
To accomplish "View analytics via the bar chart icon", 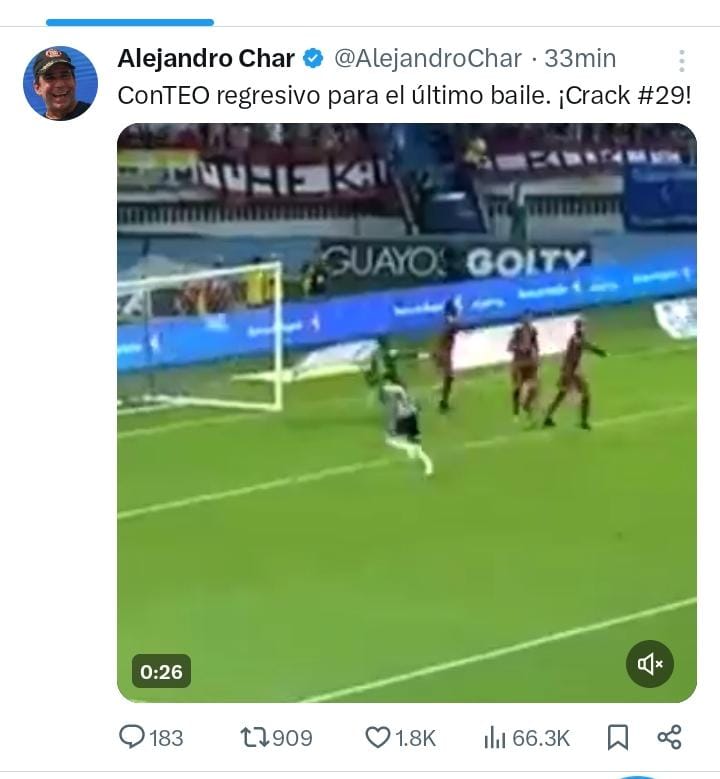I will pyautogui.click(x=494, y=737).
